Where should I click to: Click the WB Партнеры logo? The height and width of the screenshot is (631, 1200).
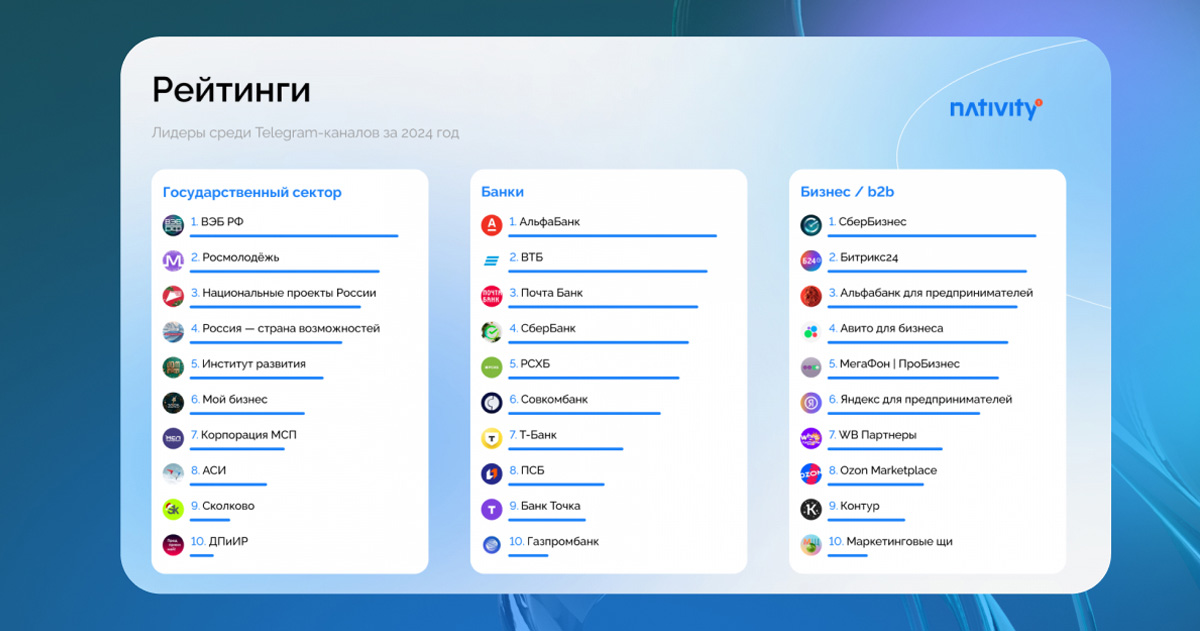(x=811, y=438)
